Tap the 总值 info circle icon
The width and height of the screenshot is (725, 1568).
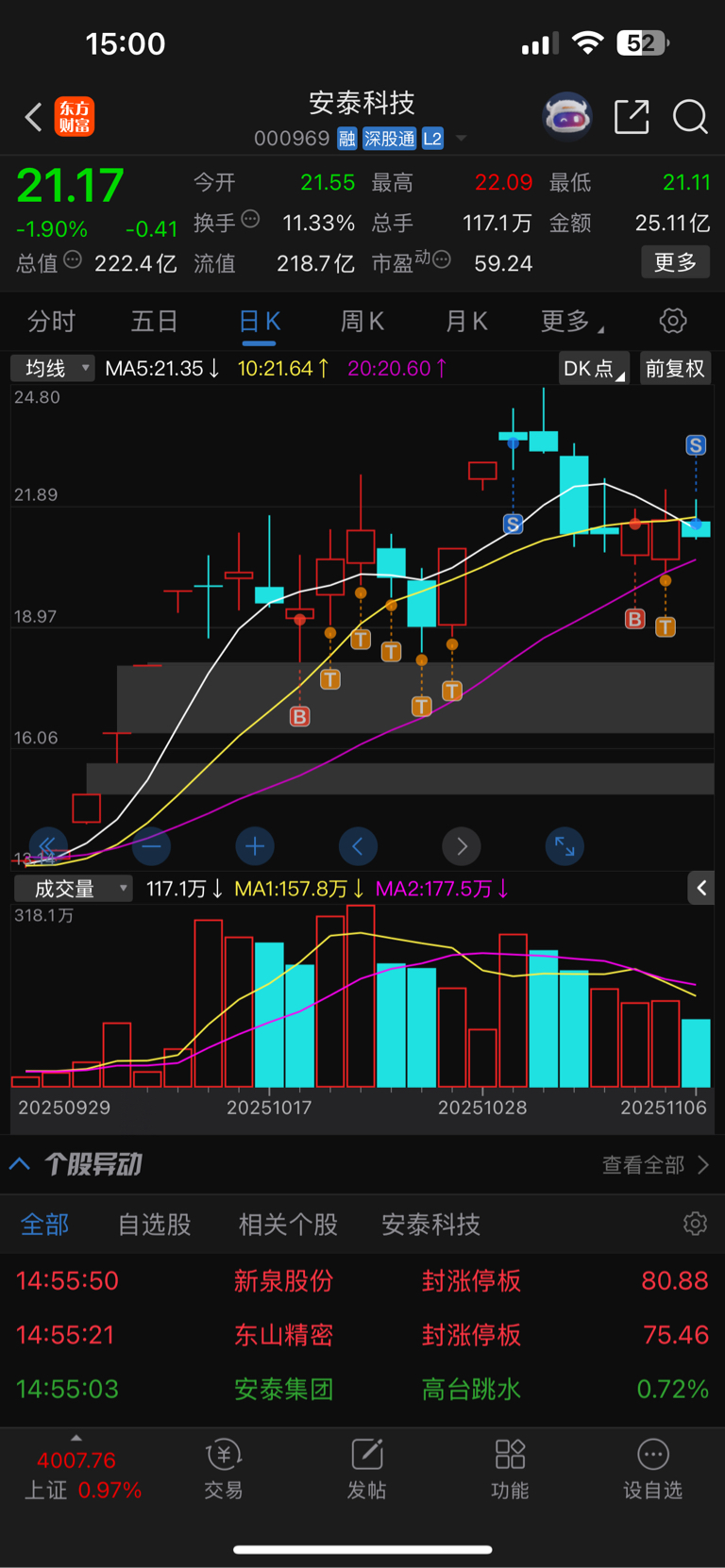coord(73,259)
